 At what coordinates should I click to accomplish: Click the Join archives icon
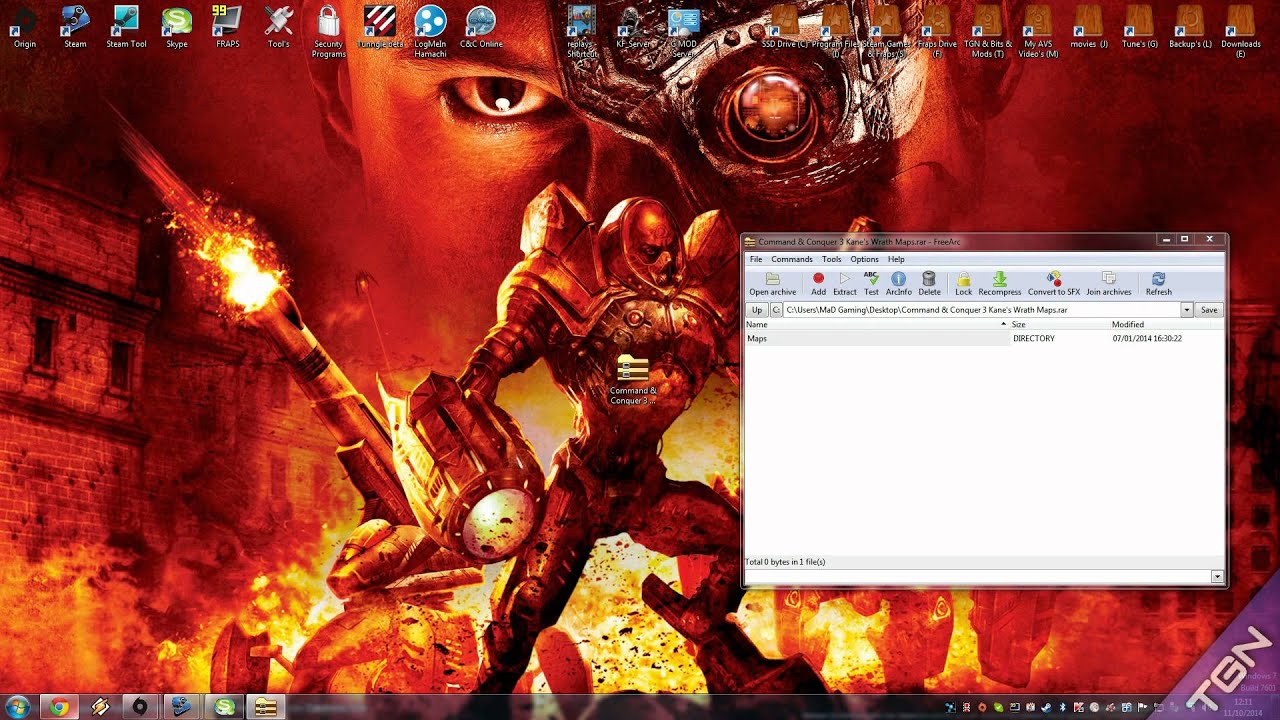click(x=1108, y=284)
